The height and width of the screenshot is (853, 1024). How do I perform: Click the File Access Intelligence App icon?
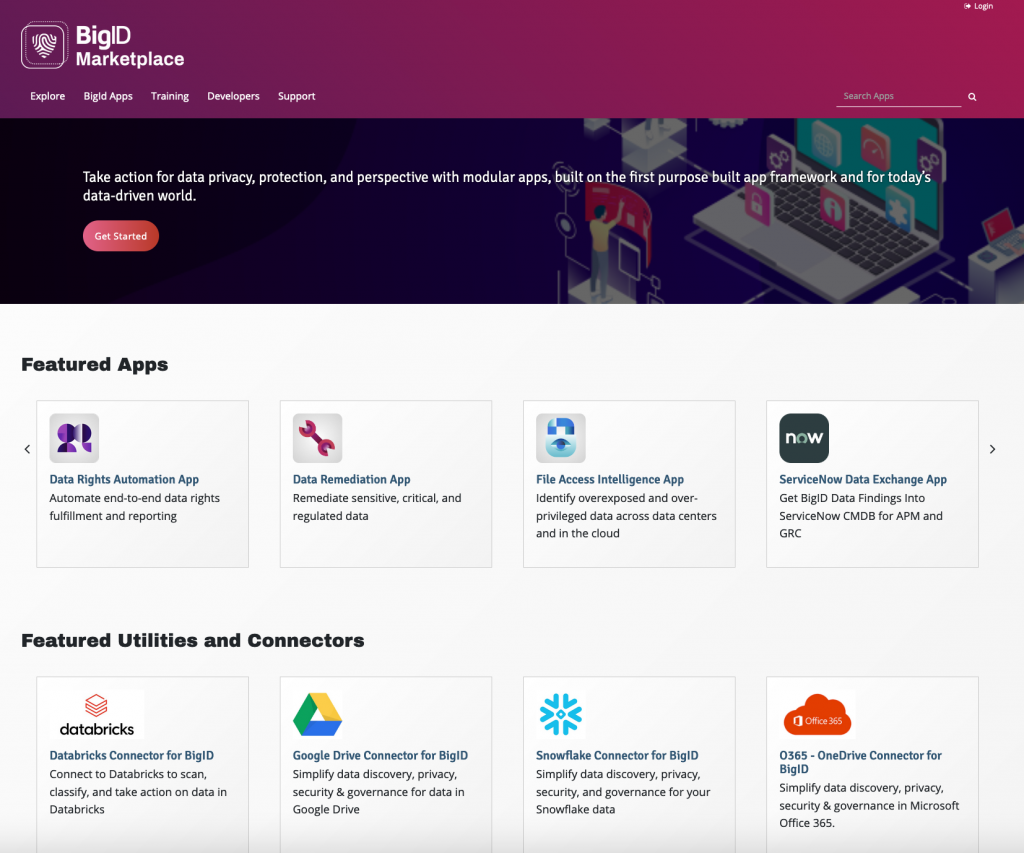click(560, 437)
